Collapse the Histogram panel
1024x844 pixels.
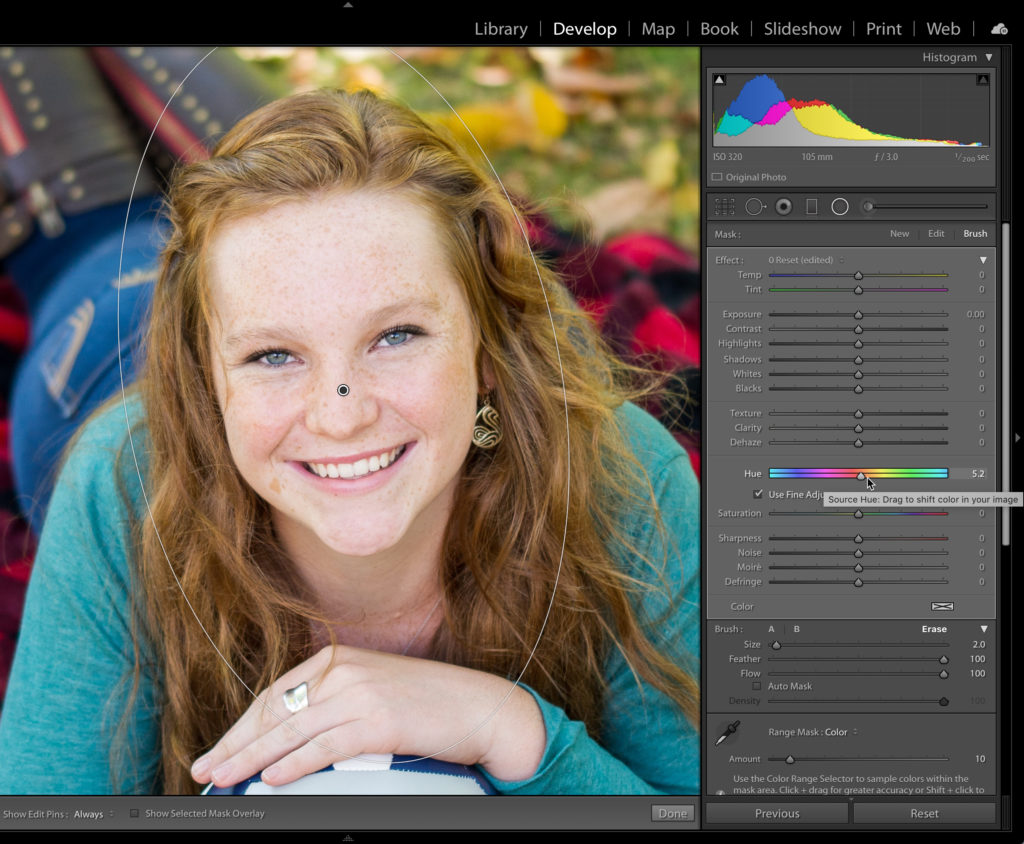[989, 57]
